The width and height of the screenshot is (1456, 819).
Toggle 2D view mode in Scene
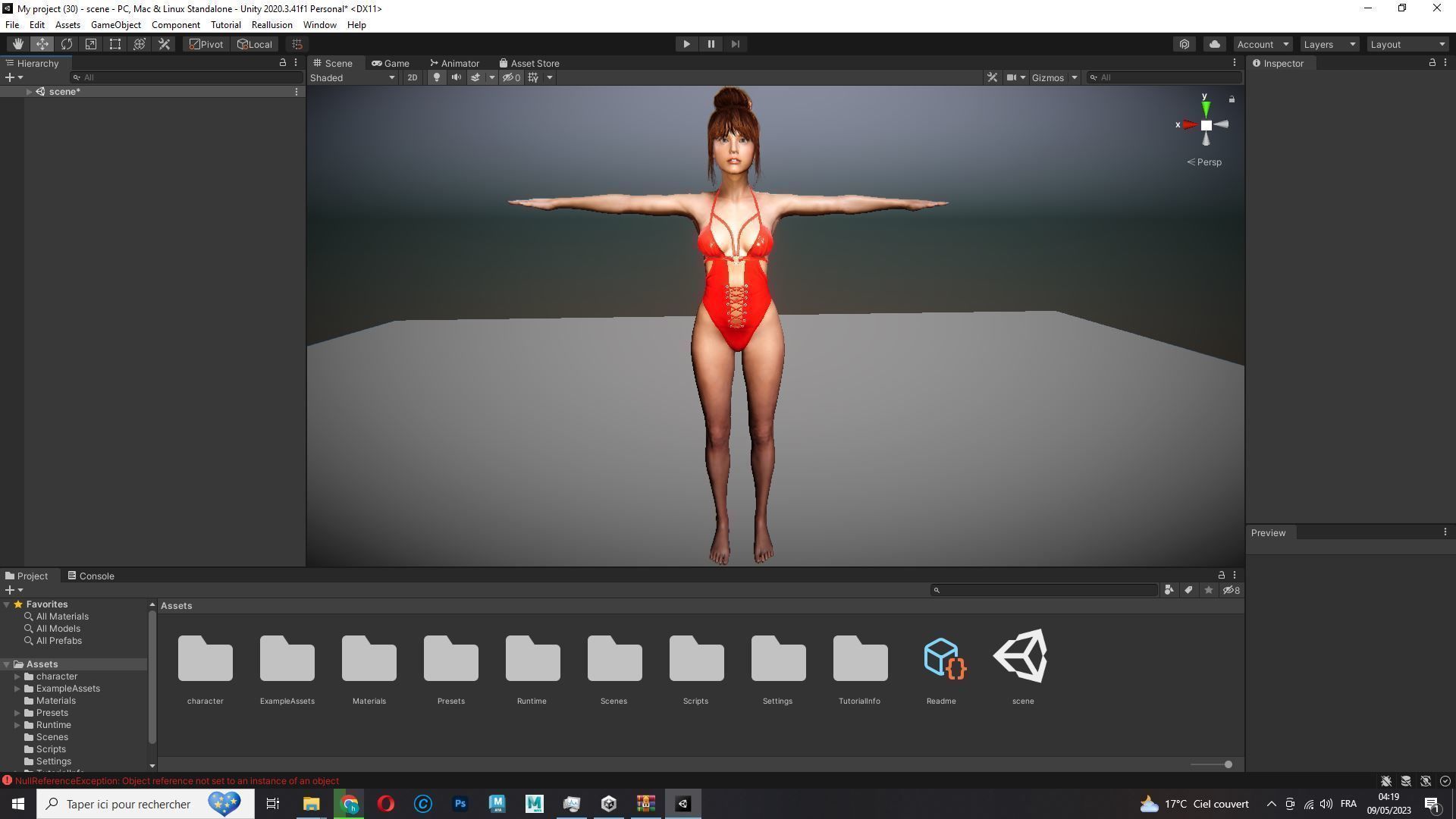(x=412, y=77)
